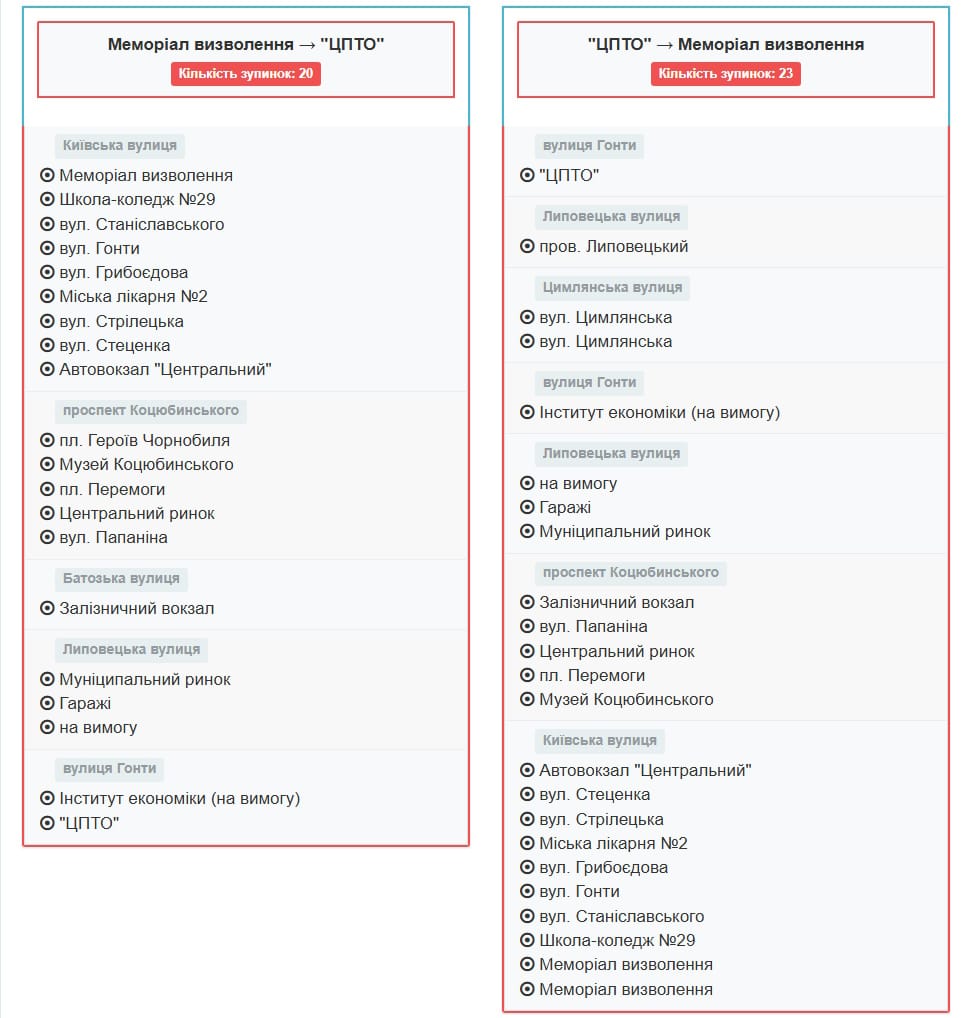This screenshot has height=1018, width=970.
Task: Select the "Цимлянська вулиця" street label
Action: point(612,287)
